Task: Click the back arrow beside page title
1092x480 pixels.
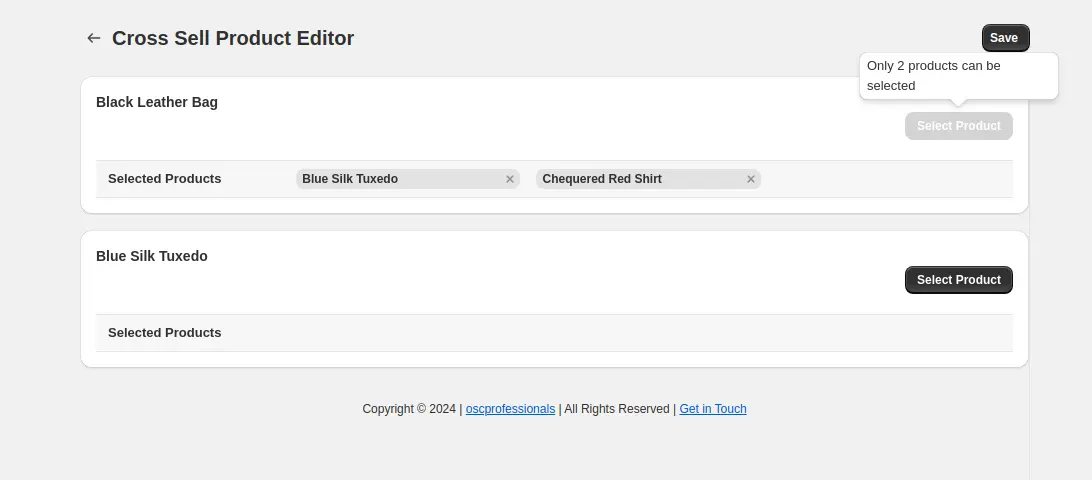Action: click(94, 38)
